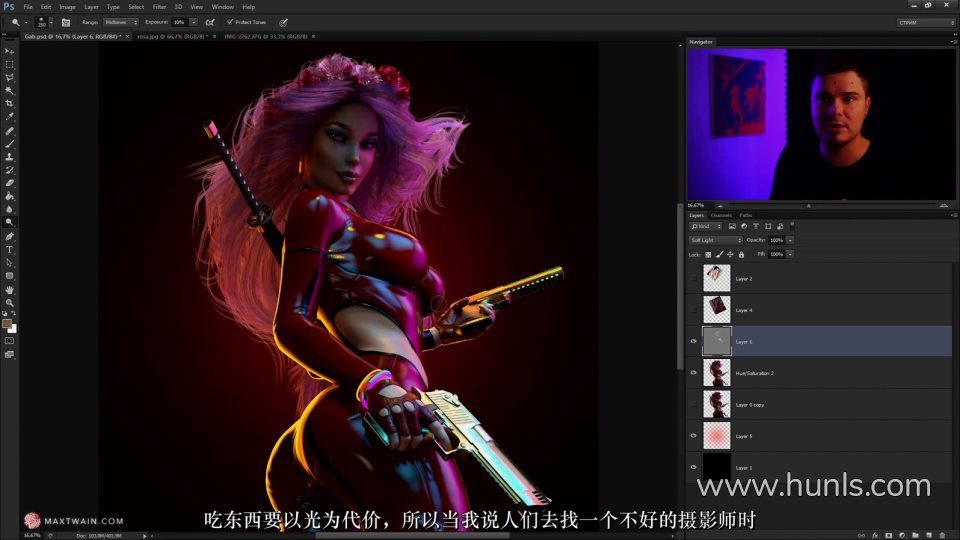Select the Polygonal Lasso tool
This screenshot has width=960, height=540.
(9, 78)
